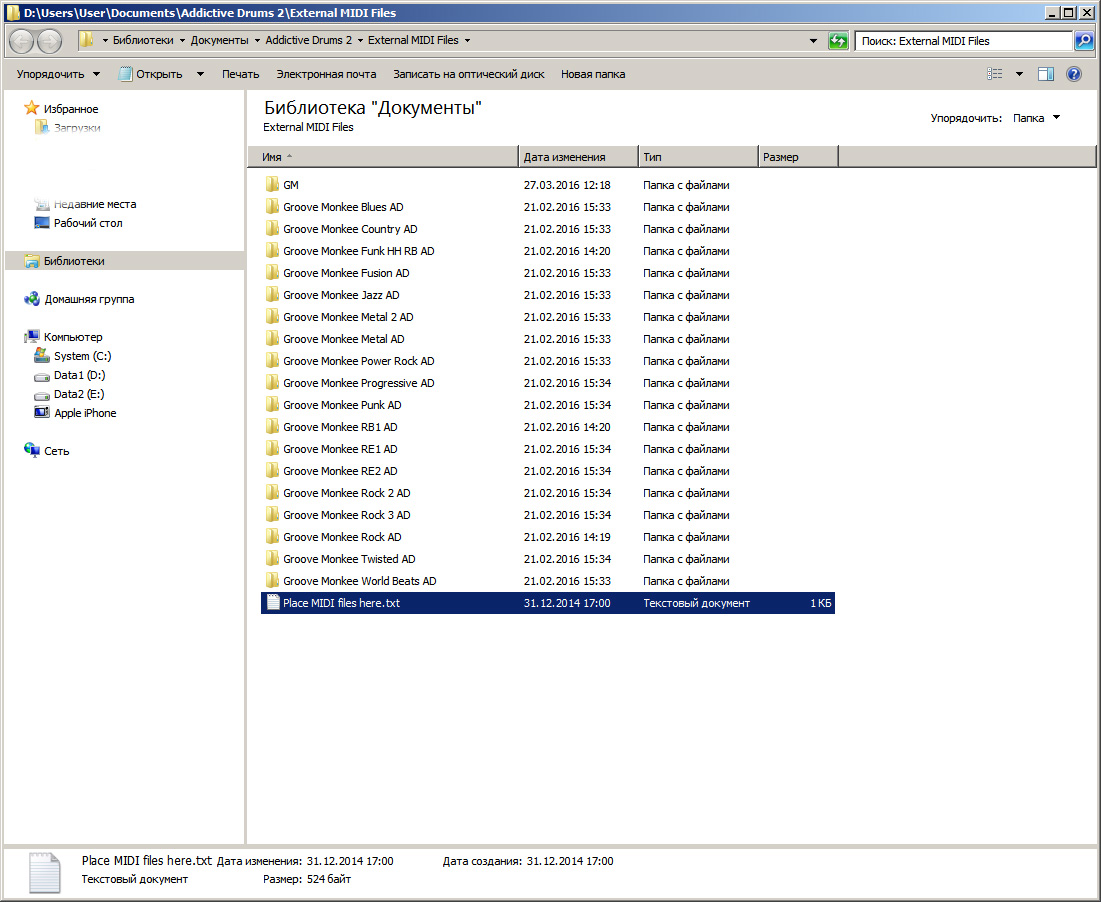Click the Homegroup icon in sidebar
The height and width of the screenshot is (902, 1101).
tap(32, 299)
